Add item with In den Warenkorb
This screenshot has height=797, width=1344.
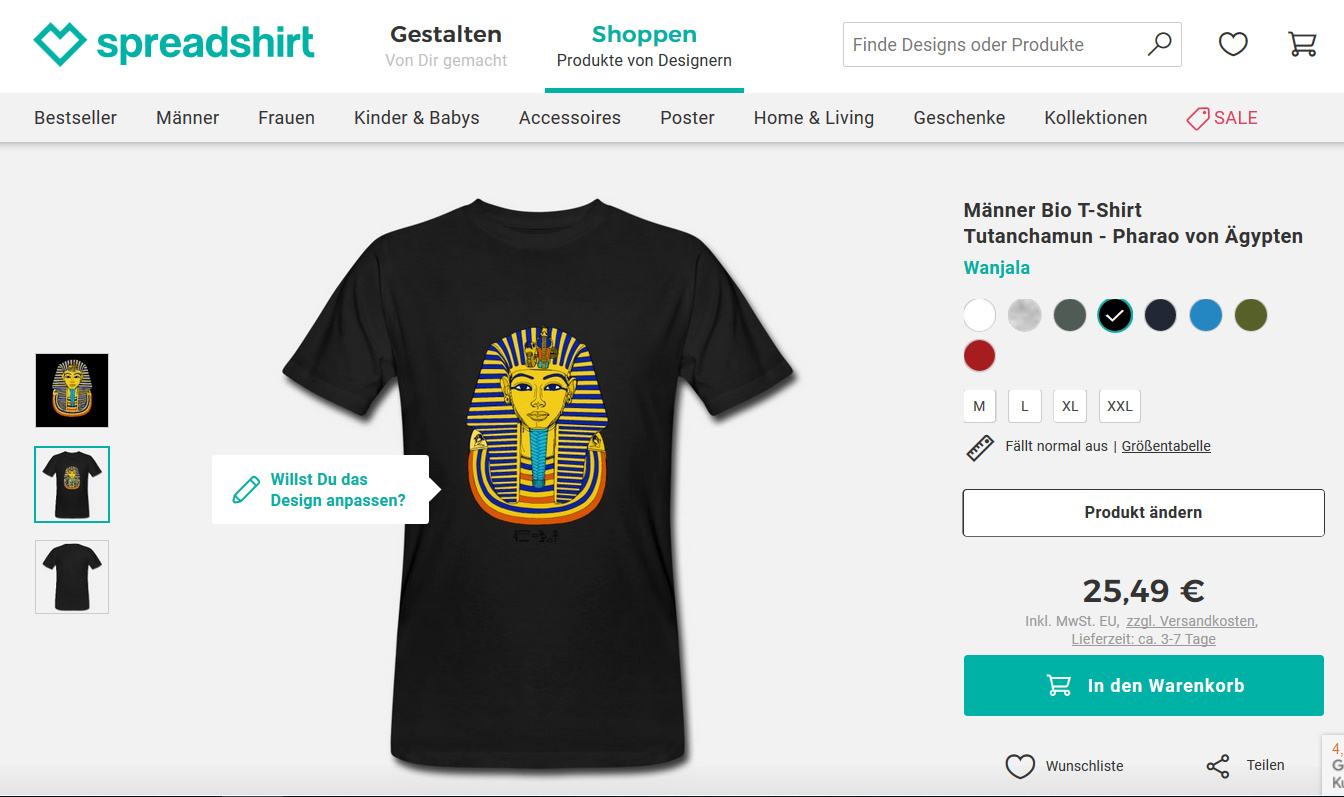click(1144, 686)
